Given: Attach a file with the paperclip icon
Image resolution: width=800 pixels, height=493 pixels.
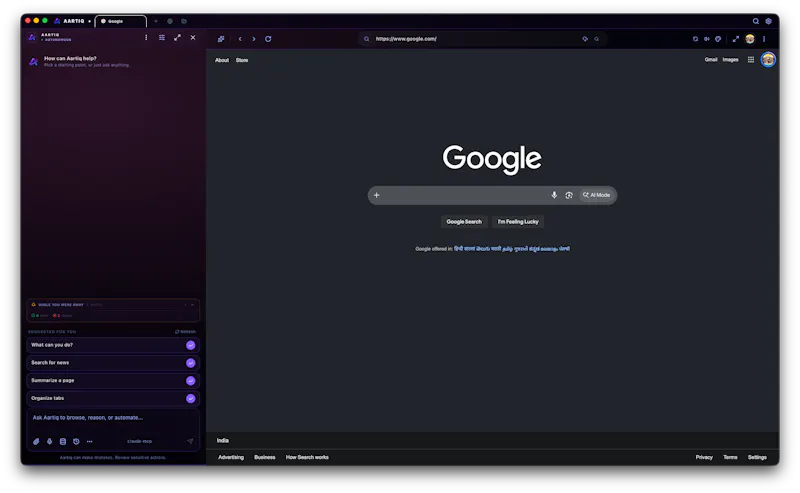Looking at the screenshot, I should click(x=36, y=441).
